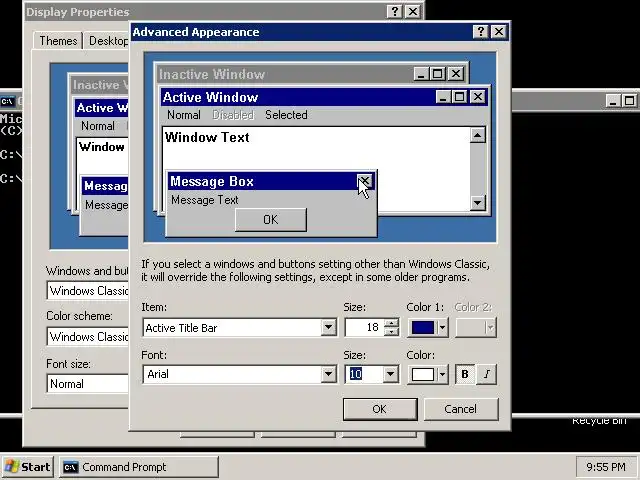The width and height of the screenshot is (640, 480).
Task: Click the preview scrollbar down arrow
Action: [478, 202]
